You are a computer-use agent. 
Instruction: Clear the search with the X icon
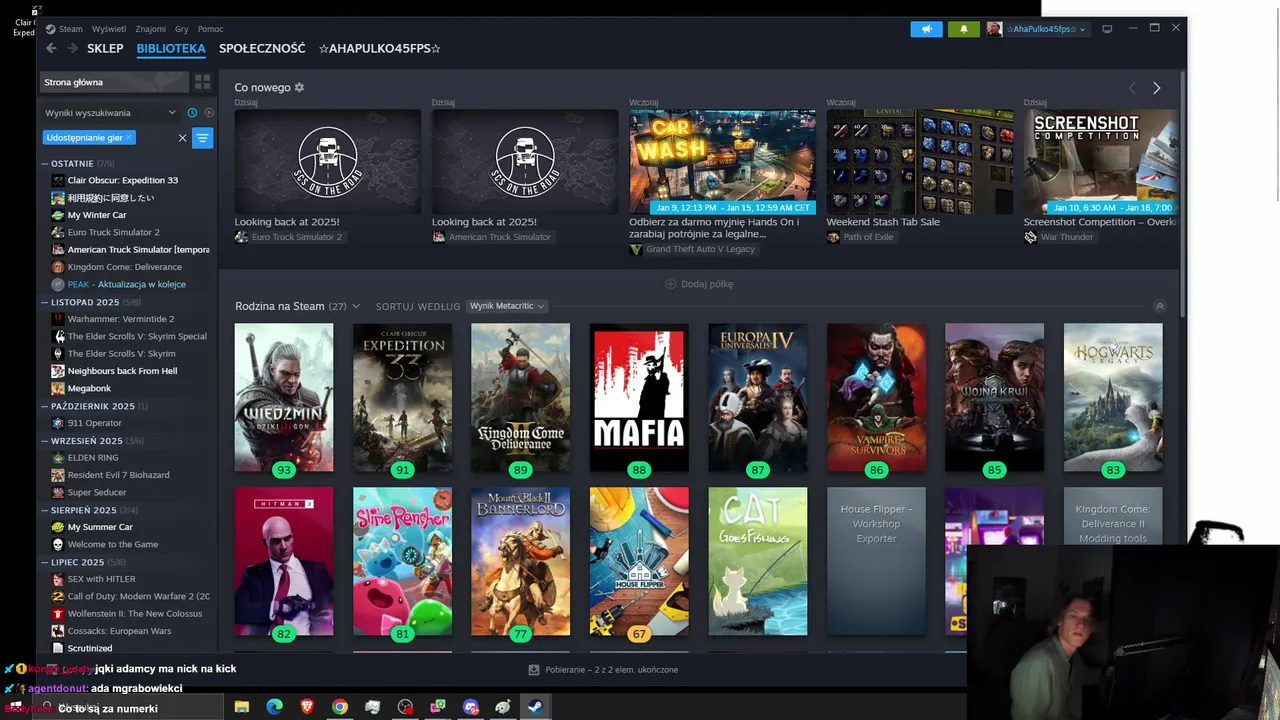coord(182,137)
